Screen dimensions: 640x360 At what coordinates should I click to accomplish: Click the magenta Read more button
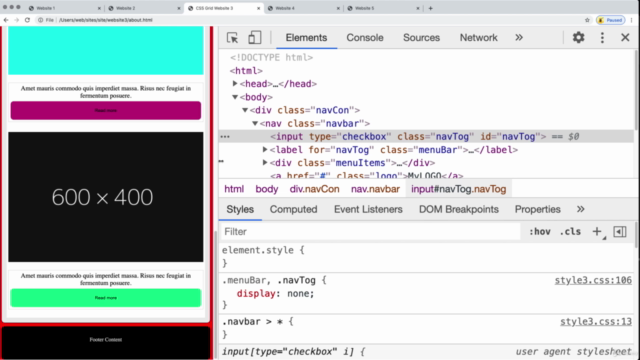pyautogui.click(x=106, y=111)
